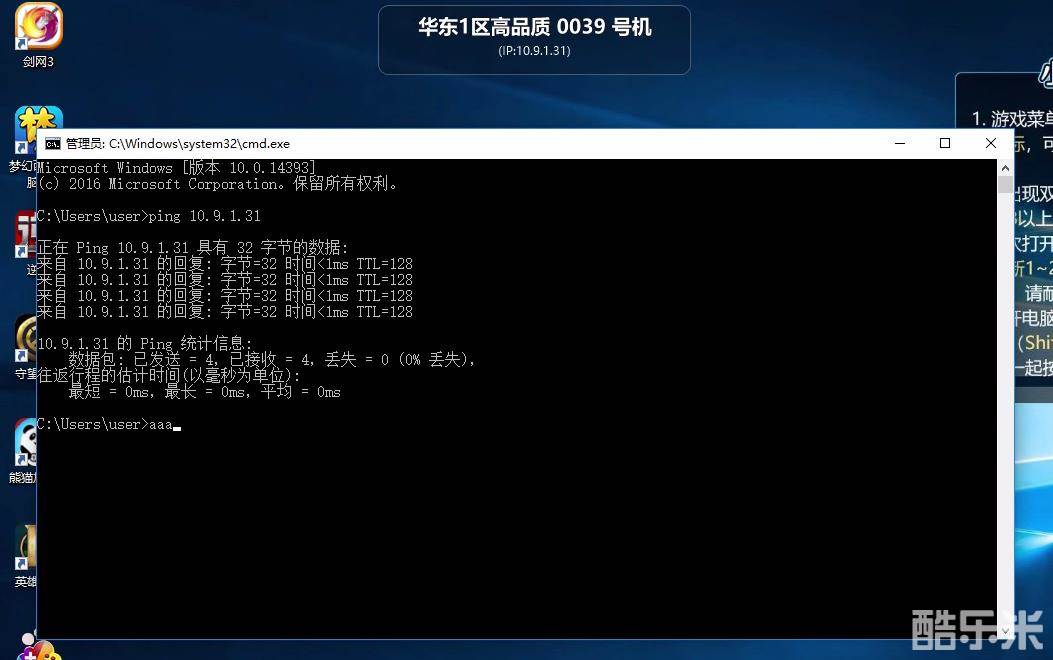1053x660 pixels.
Task: Click the "ping 10.9.1.31" command line
Action: [x=148, y=216]
